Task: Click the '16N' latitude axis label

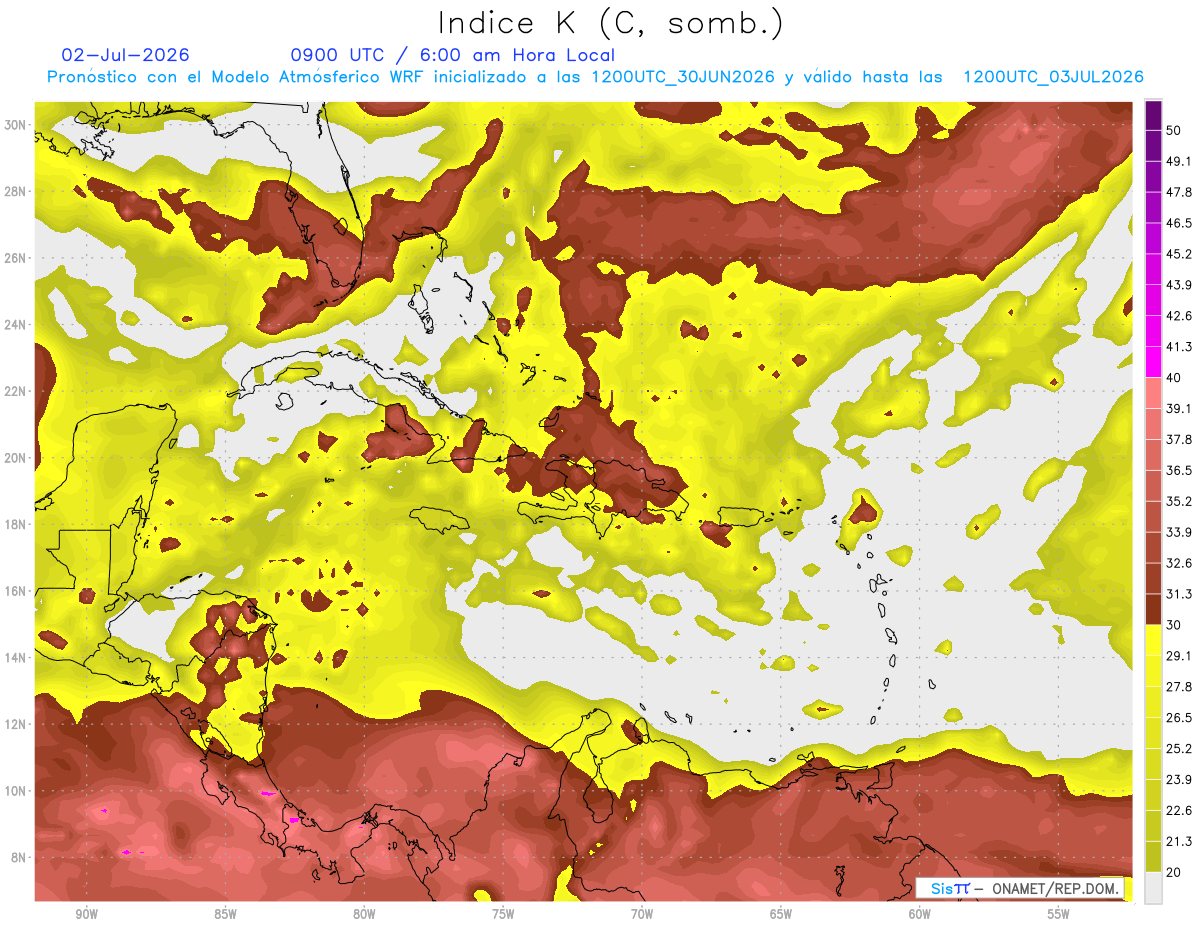Action: click(16, 591)
